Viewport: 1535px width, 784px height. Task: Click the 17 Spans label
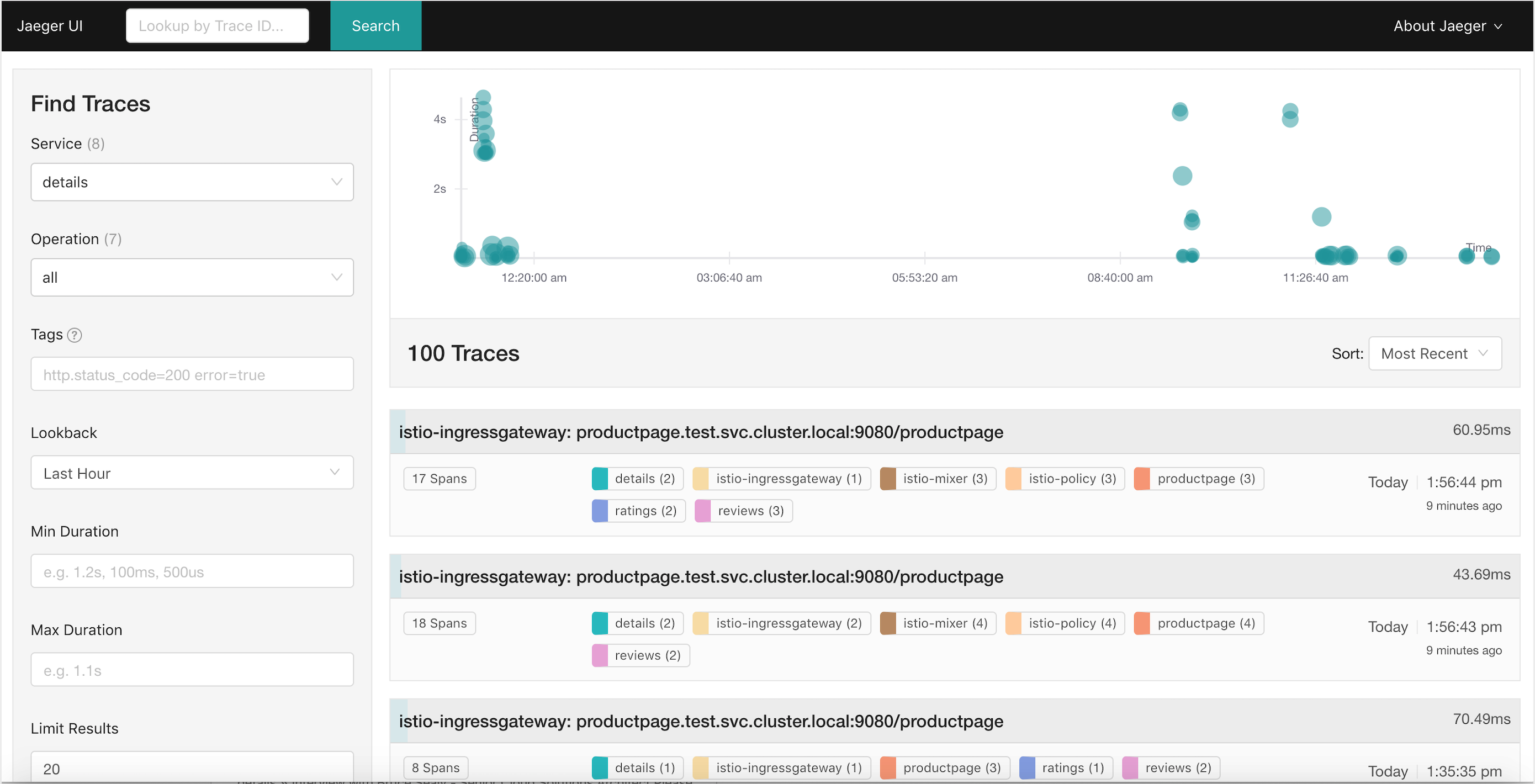[439, 478]
